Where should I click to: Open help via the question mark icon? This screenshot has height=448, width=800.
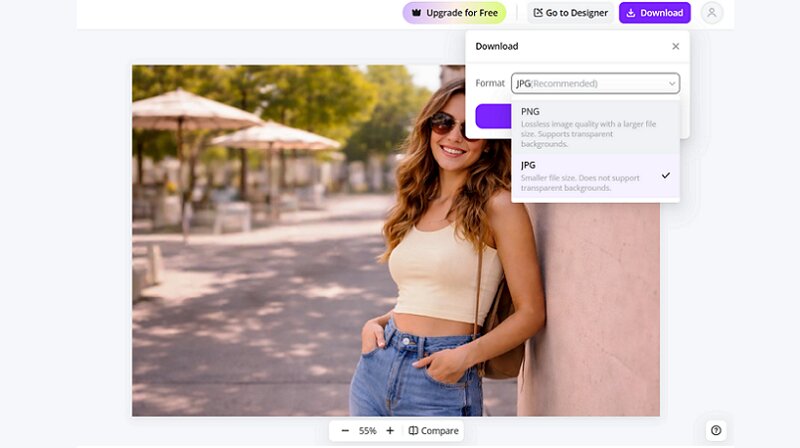[x=716, y=431]
